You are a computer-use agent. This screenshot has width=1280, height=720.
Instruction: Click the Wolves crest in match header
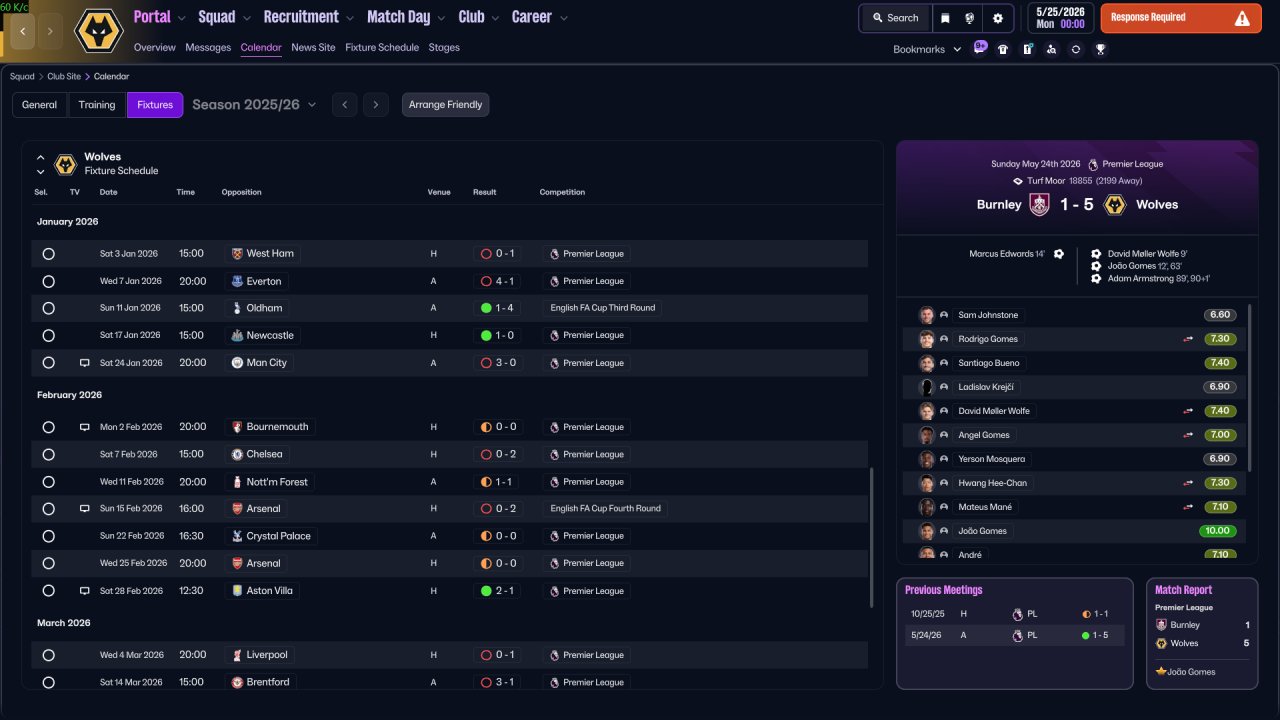[1115, 205]
